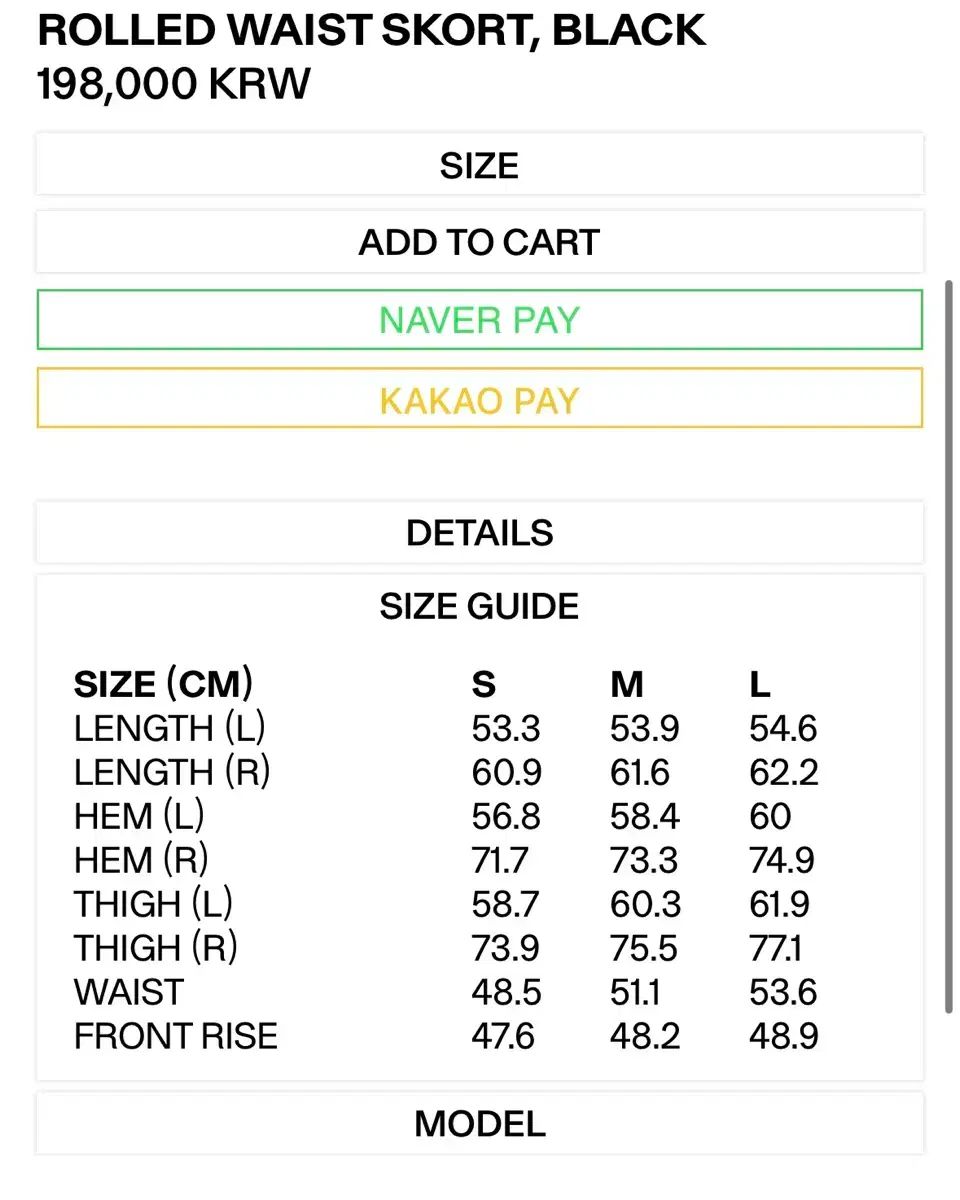Click the vertical page scrollbar
The height and width of the screenshot is (1200, 960).
(x=948, y=640)
